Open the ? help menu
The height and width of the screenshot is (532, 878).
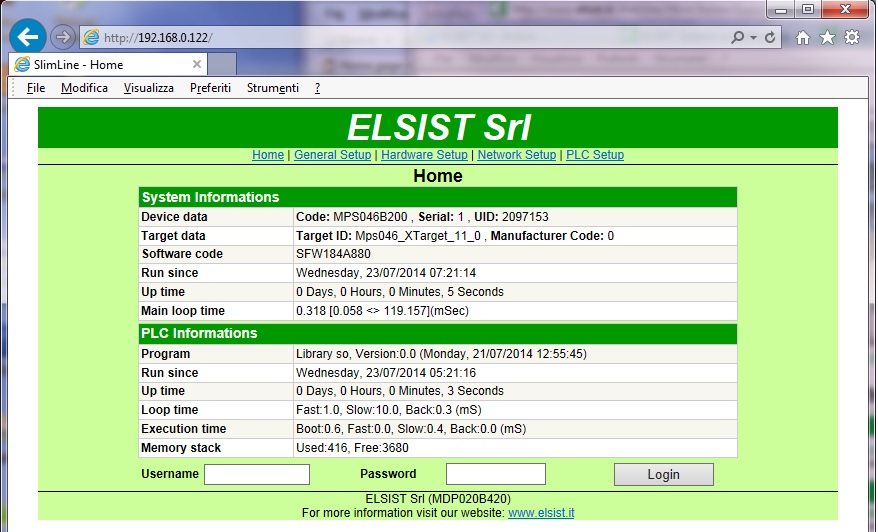pos(317,88)
